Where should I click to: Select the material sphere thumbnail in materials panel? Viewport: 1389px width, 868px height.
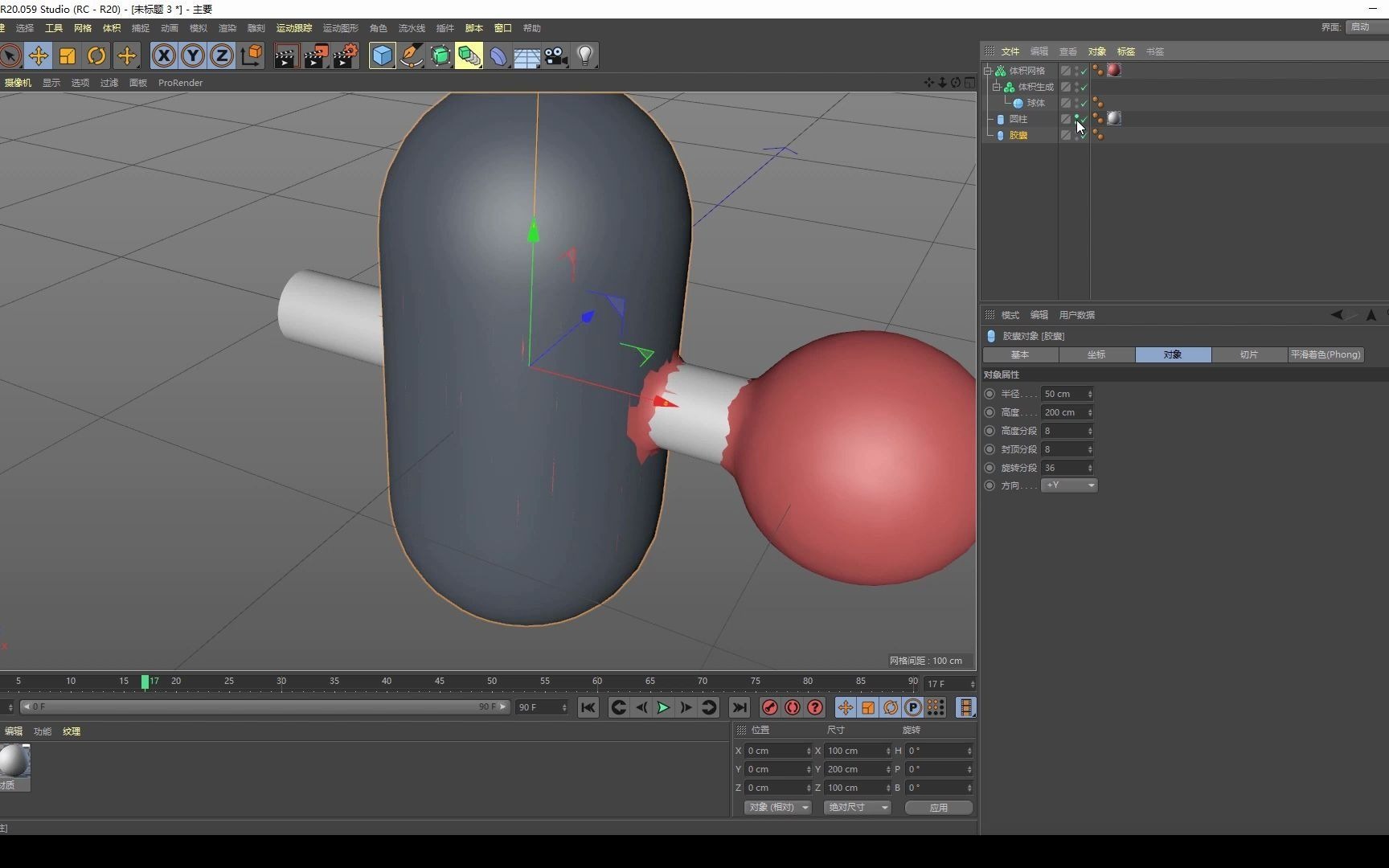point(12,759)
